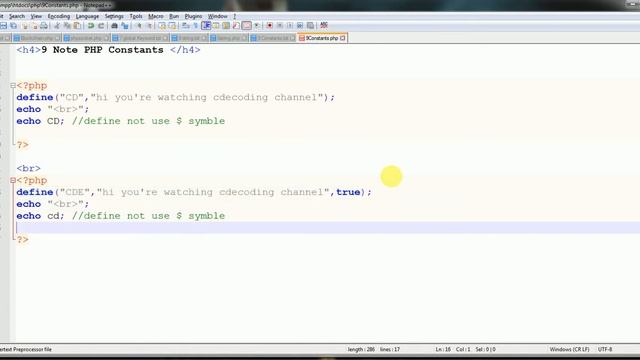Click Run macro multiple times icon
This screenshot has height=360, width=640.
(x=300, y=26)
